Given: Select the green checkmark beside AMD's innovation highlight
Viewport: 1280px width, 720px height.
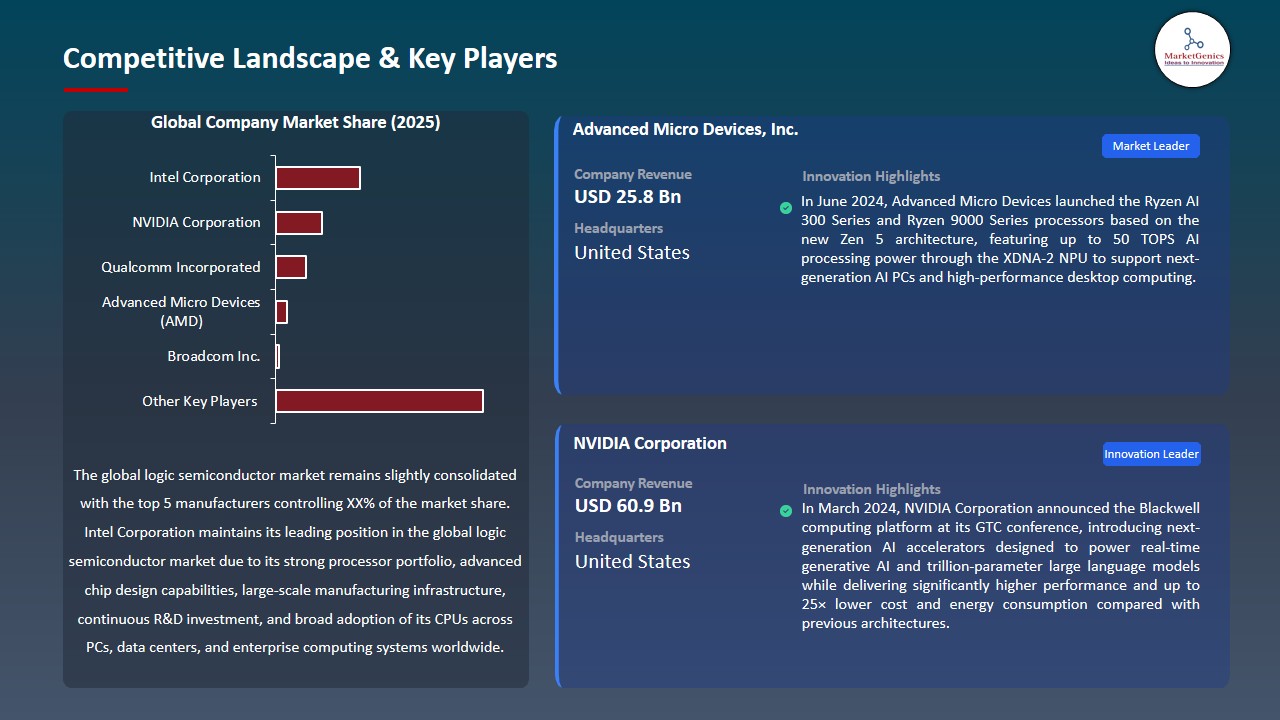Looking at the screenshot, I should point(785,208).
